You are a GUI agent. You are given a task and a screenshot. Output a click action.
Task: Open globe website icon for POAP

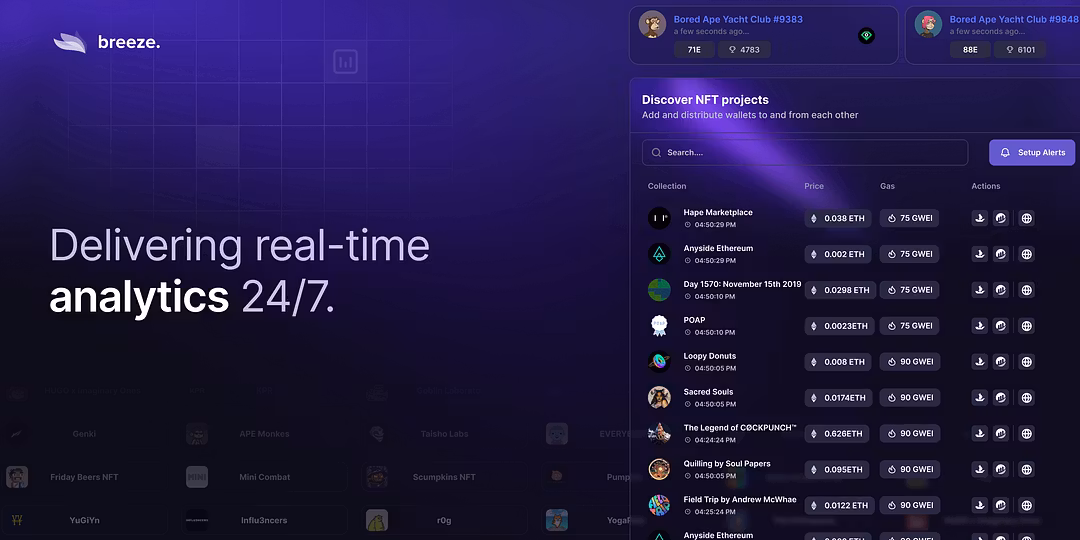tap(1027, 326)
